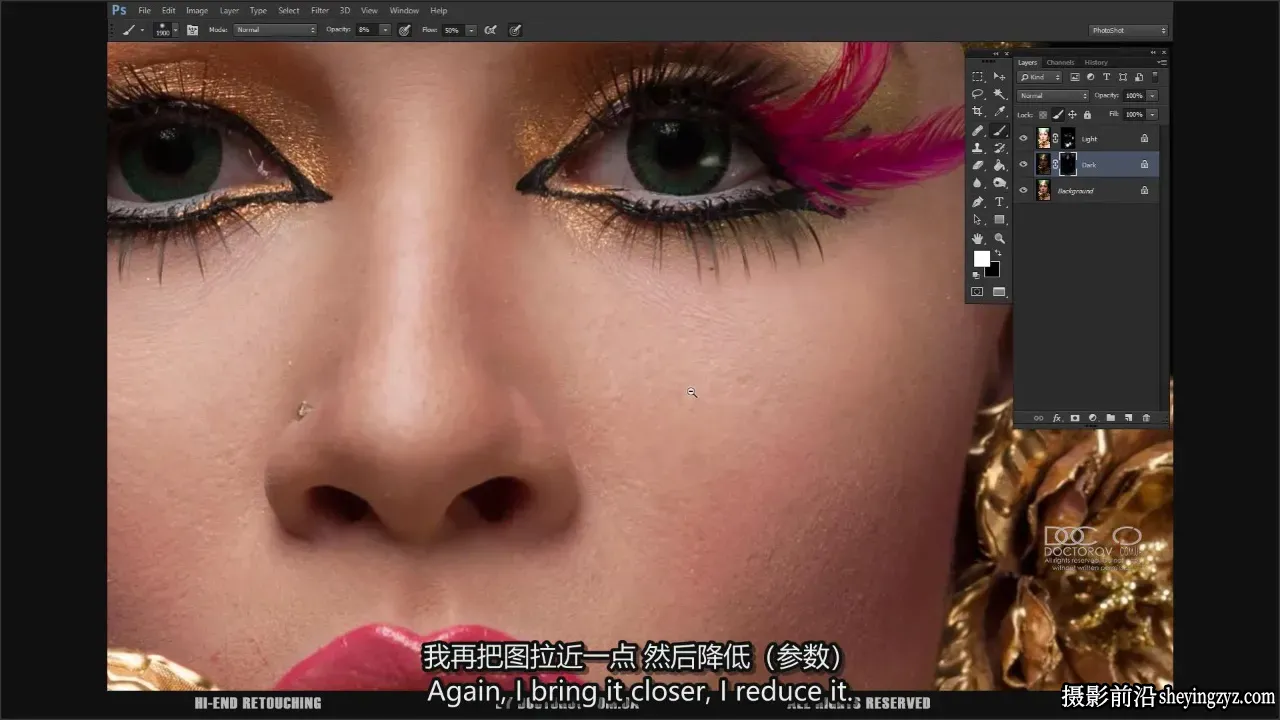Create a new layer group

coord(1110,418)
